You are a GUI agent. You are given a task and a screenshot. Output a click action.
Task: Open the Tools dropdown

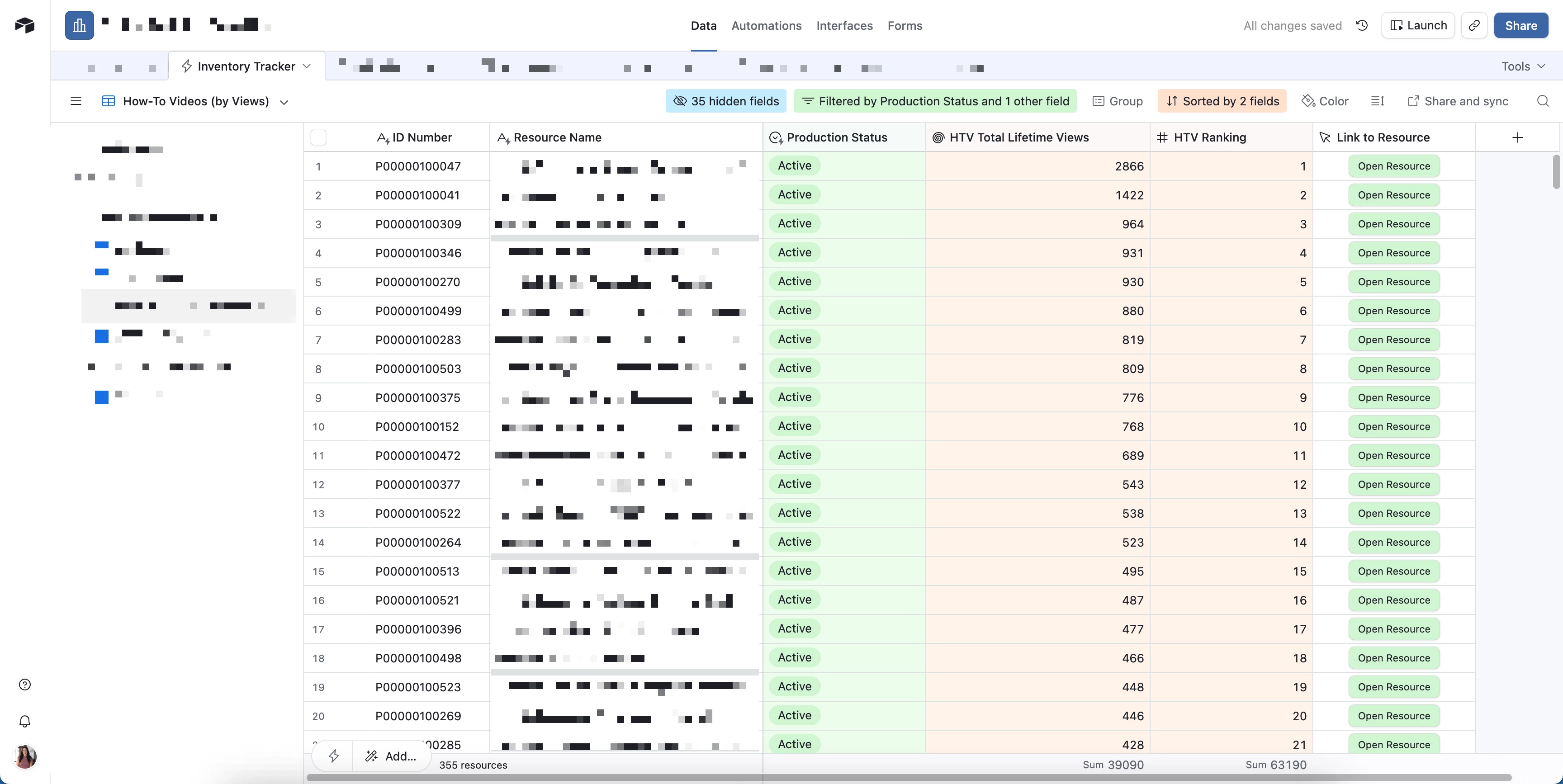click(x=1523, y=66)
